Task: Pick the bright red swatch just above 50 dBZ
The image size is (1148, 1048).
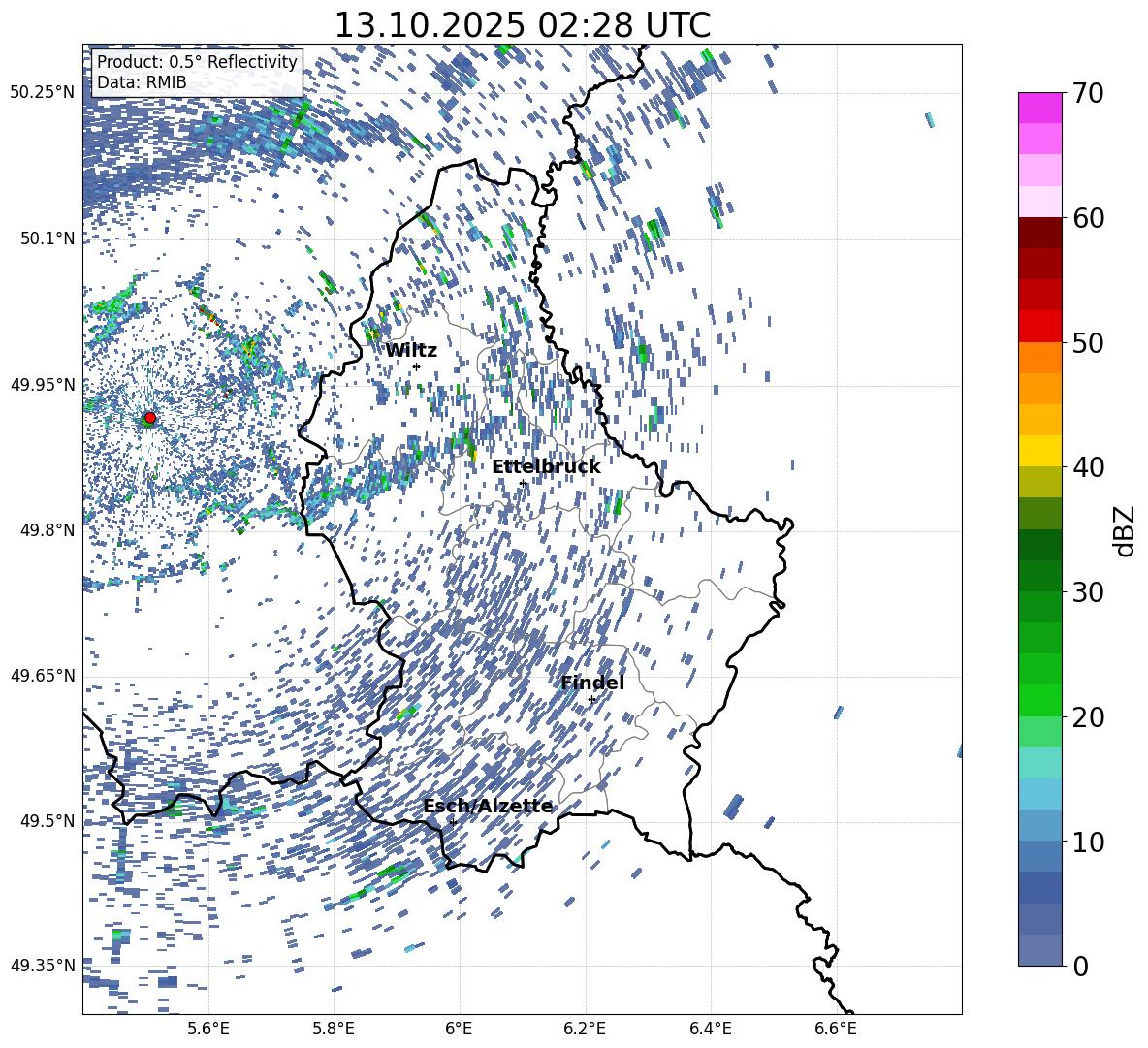Action: coord(1040,326)
